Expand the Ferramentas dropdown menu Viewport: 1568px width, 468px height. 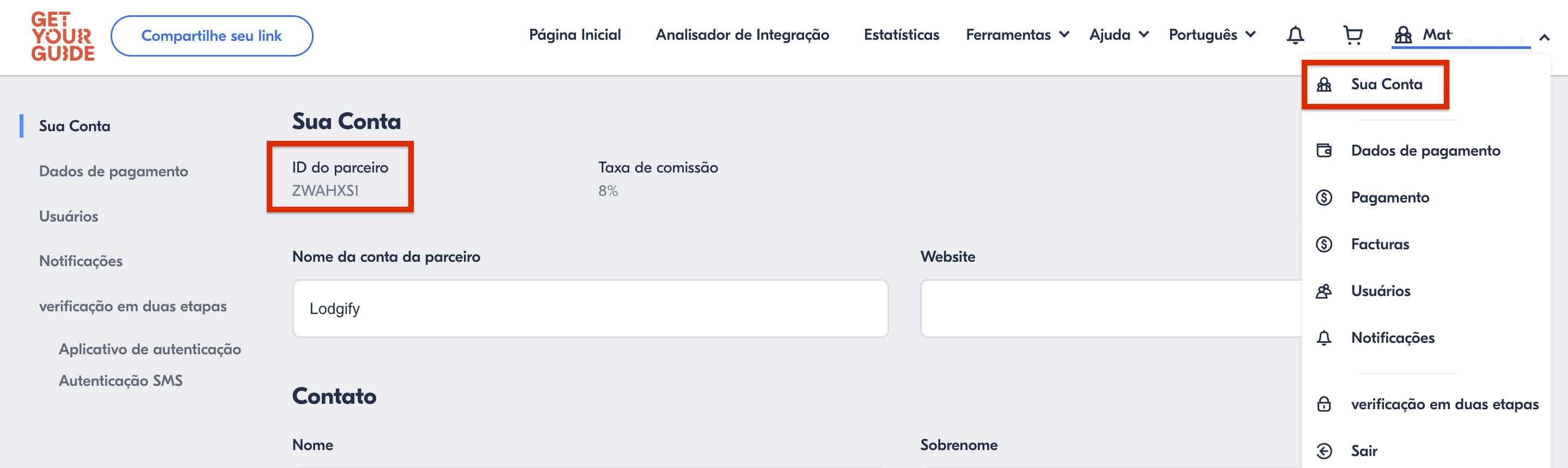click(1017, 35)
